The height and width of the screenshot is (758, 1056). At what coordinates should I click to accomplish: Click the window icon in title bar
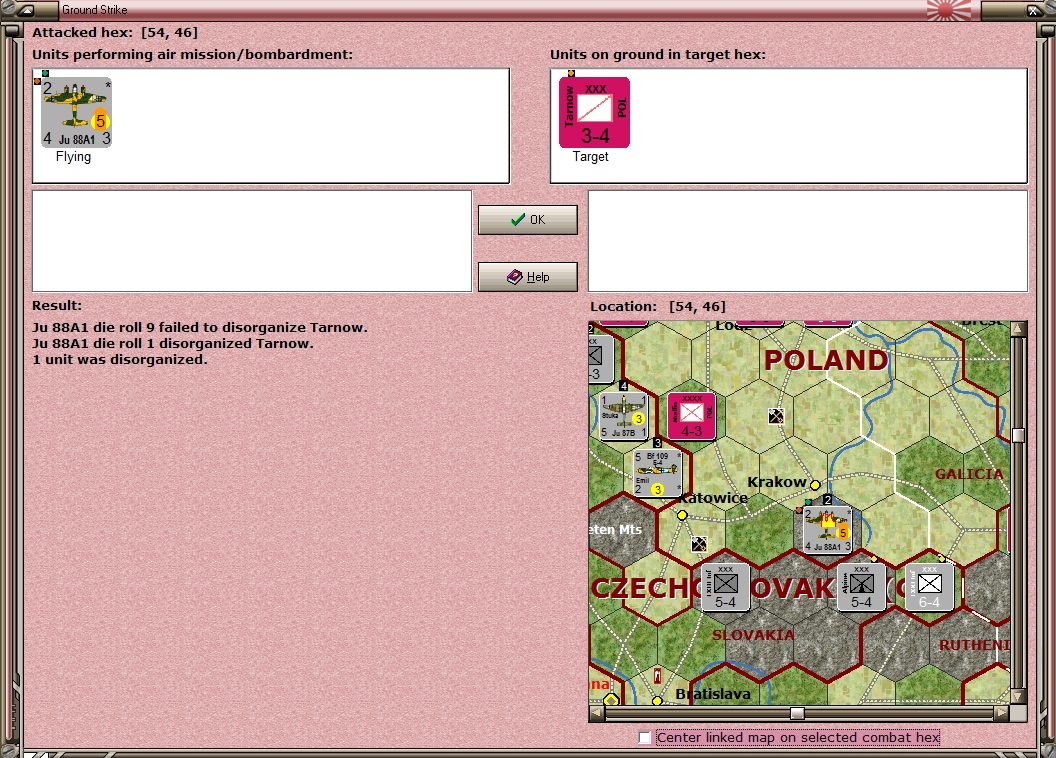(x=27, y=10)
